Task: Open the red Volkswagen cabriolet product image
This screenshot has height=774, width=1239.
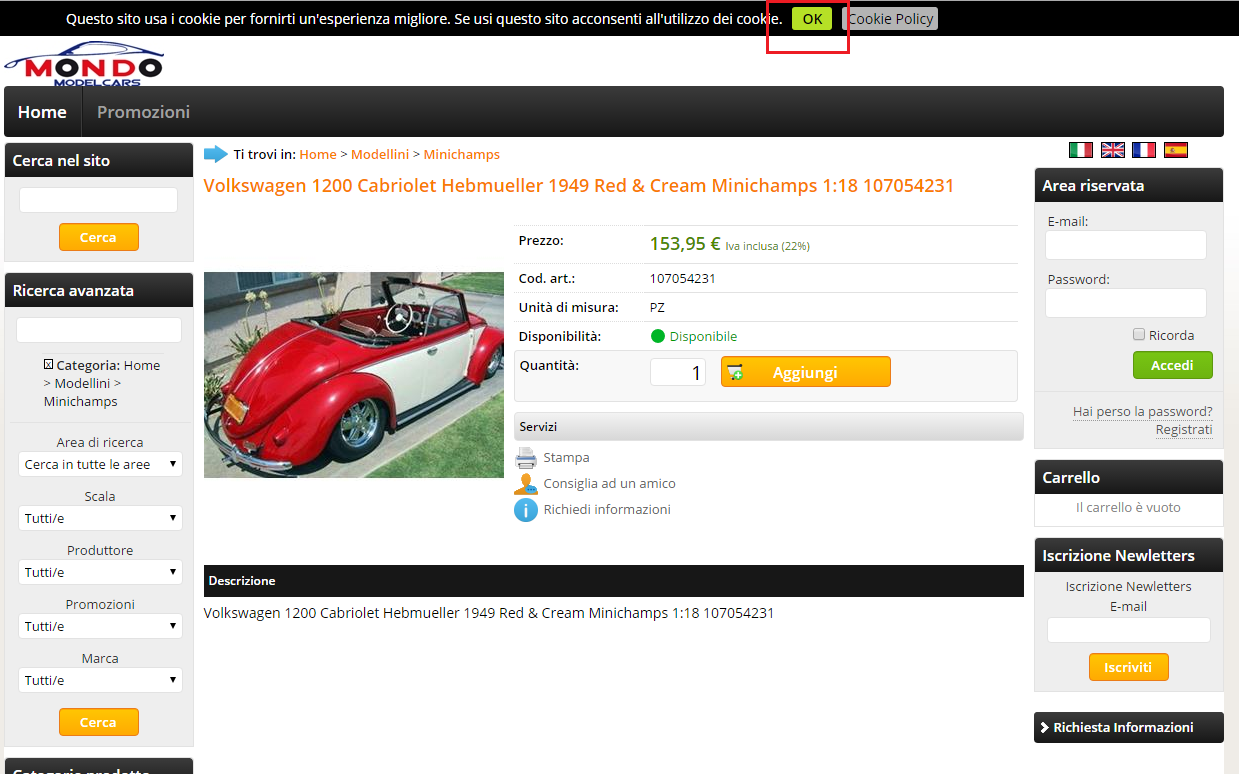Action: 354,375
